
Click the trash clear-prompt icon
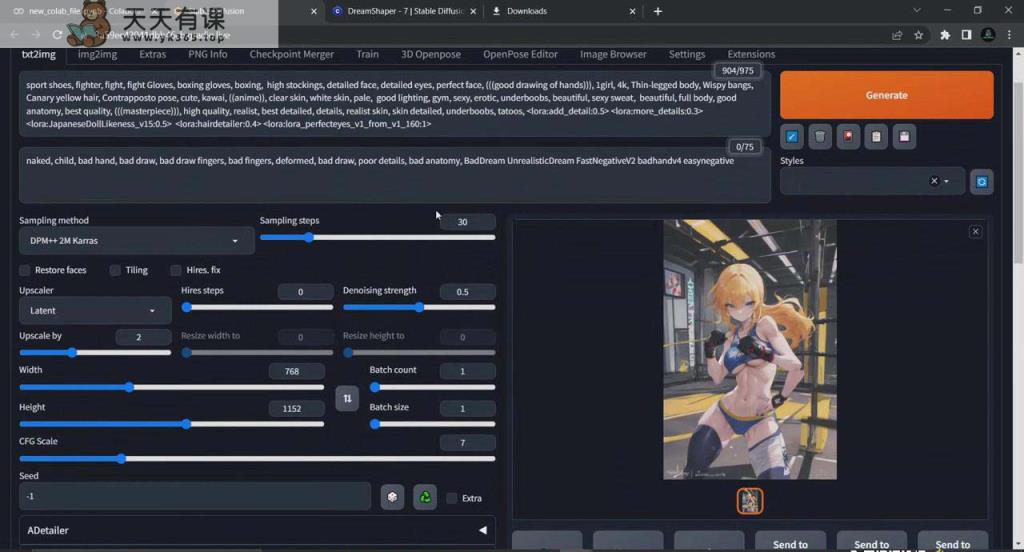coord(820,137)
